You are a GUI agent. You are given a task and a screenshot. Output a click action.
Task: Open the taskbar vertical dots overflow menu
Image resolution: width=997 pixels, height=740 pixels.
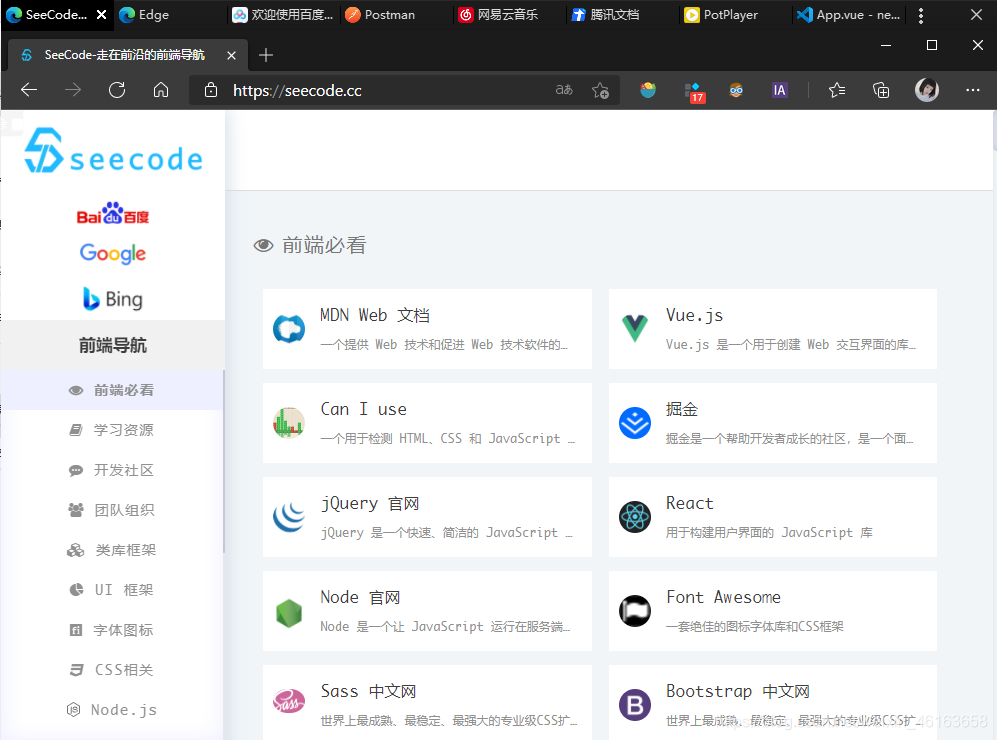tap(921, 15)
